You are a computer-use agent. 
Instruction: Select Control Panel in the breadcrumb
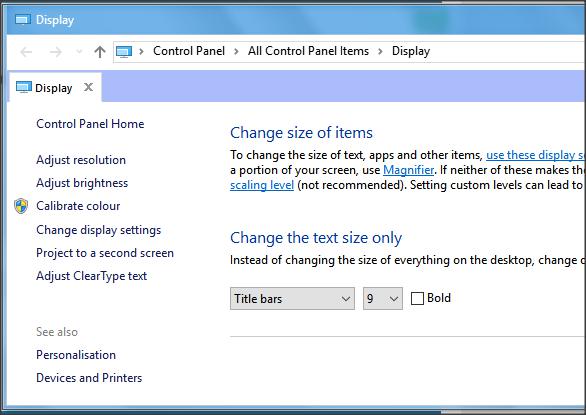[189, 51]
